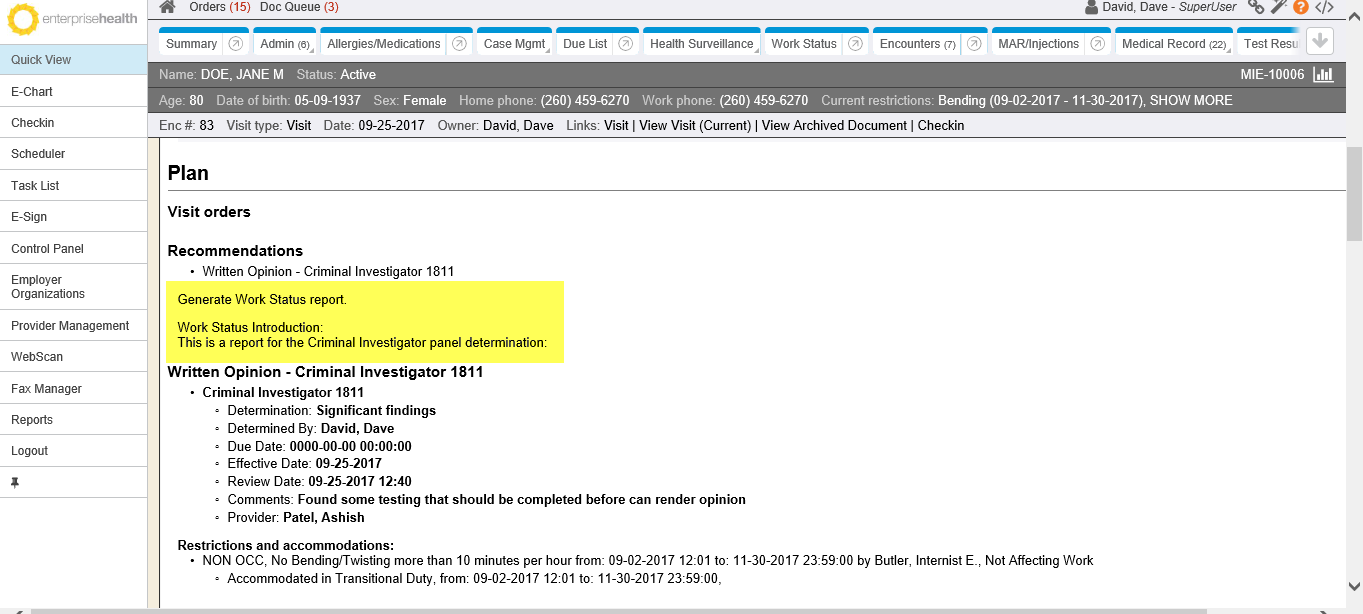The width and height of the screenshot is (1363, 614).
Task: Click the magic wand icon
Action: pyautogui.click(x=1279, y=7)
